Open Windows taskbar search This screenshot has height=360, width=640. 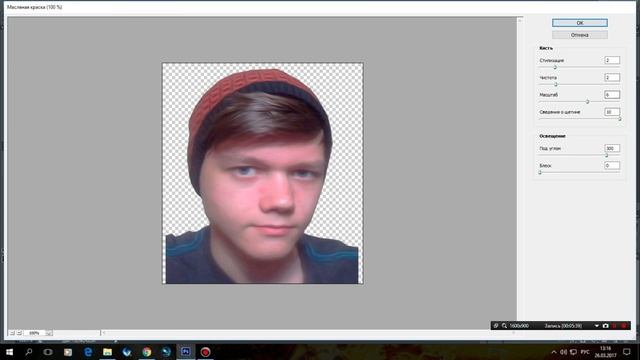tap(29, 352)
